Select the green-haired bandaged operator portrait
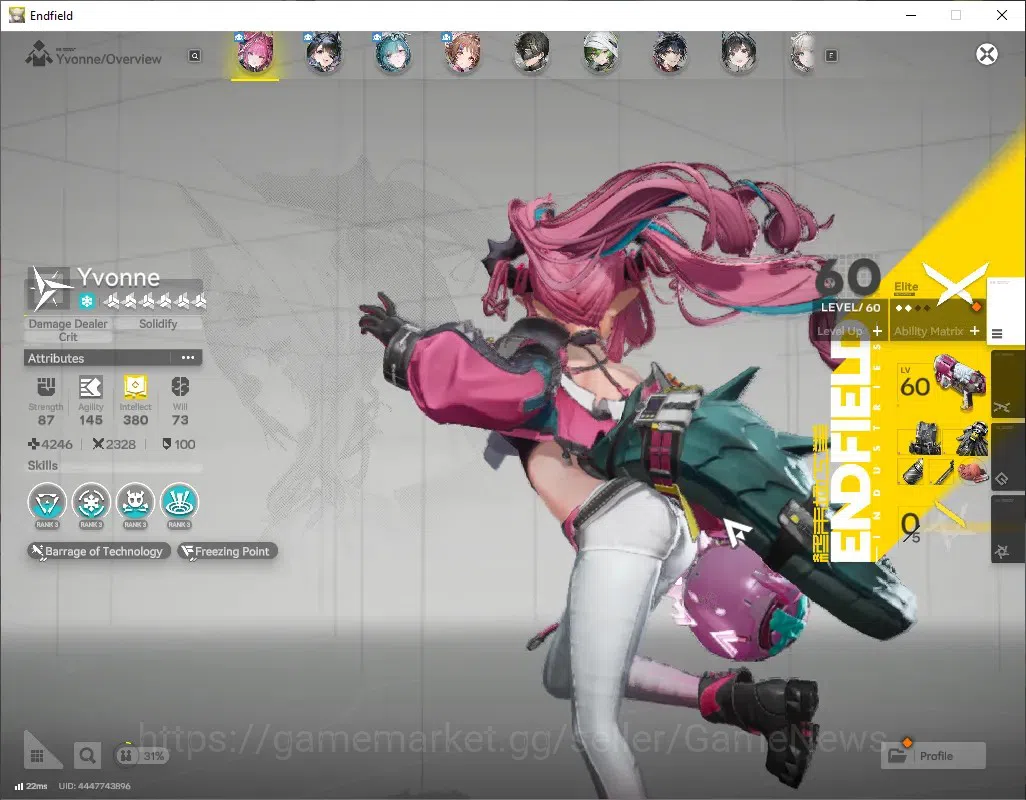1026x800 pixels. pyautogui.click(x=601, y=53)
